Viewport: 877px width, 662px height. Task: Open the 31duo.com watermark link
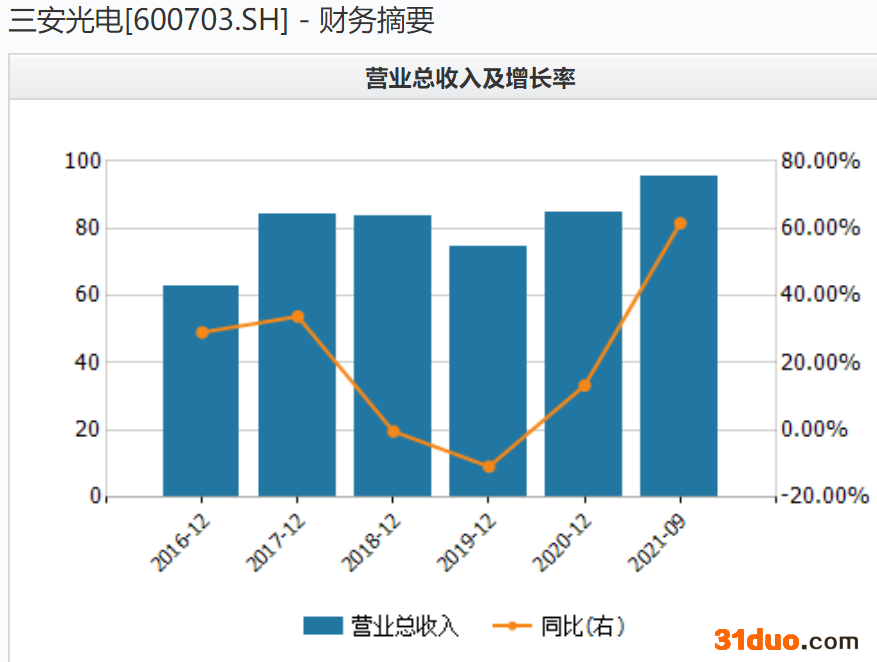(x=786, y=640)
